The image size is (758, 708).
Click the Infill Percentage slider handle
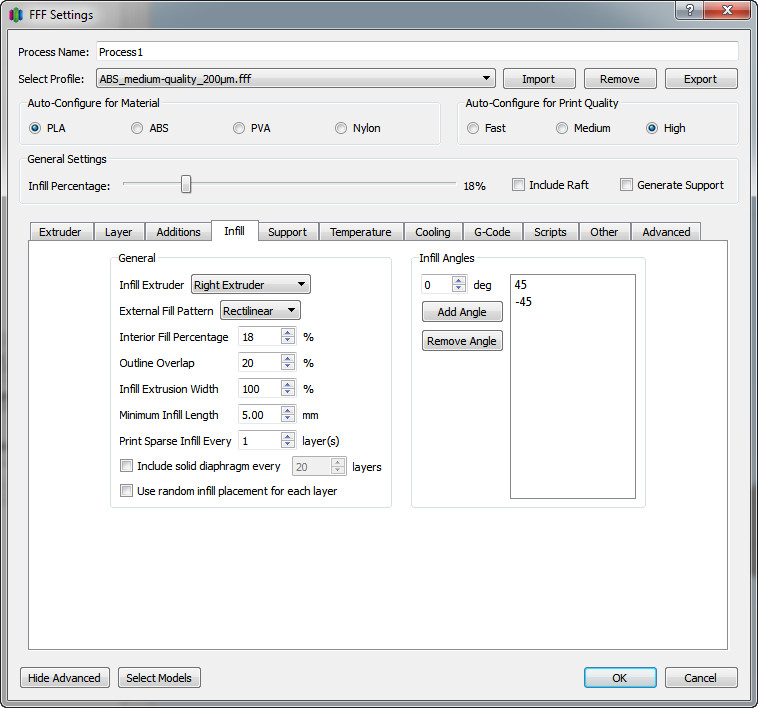[186, 185]
